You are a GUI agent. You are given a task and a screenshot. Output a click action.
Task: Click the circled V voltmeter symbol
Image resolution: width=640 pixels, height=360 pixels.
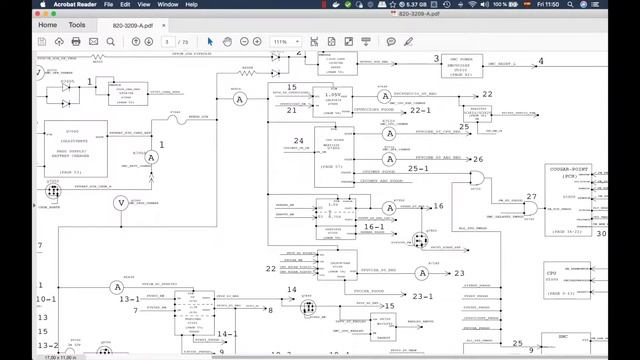pos(121,203)
